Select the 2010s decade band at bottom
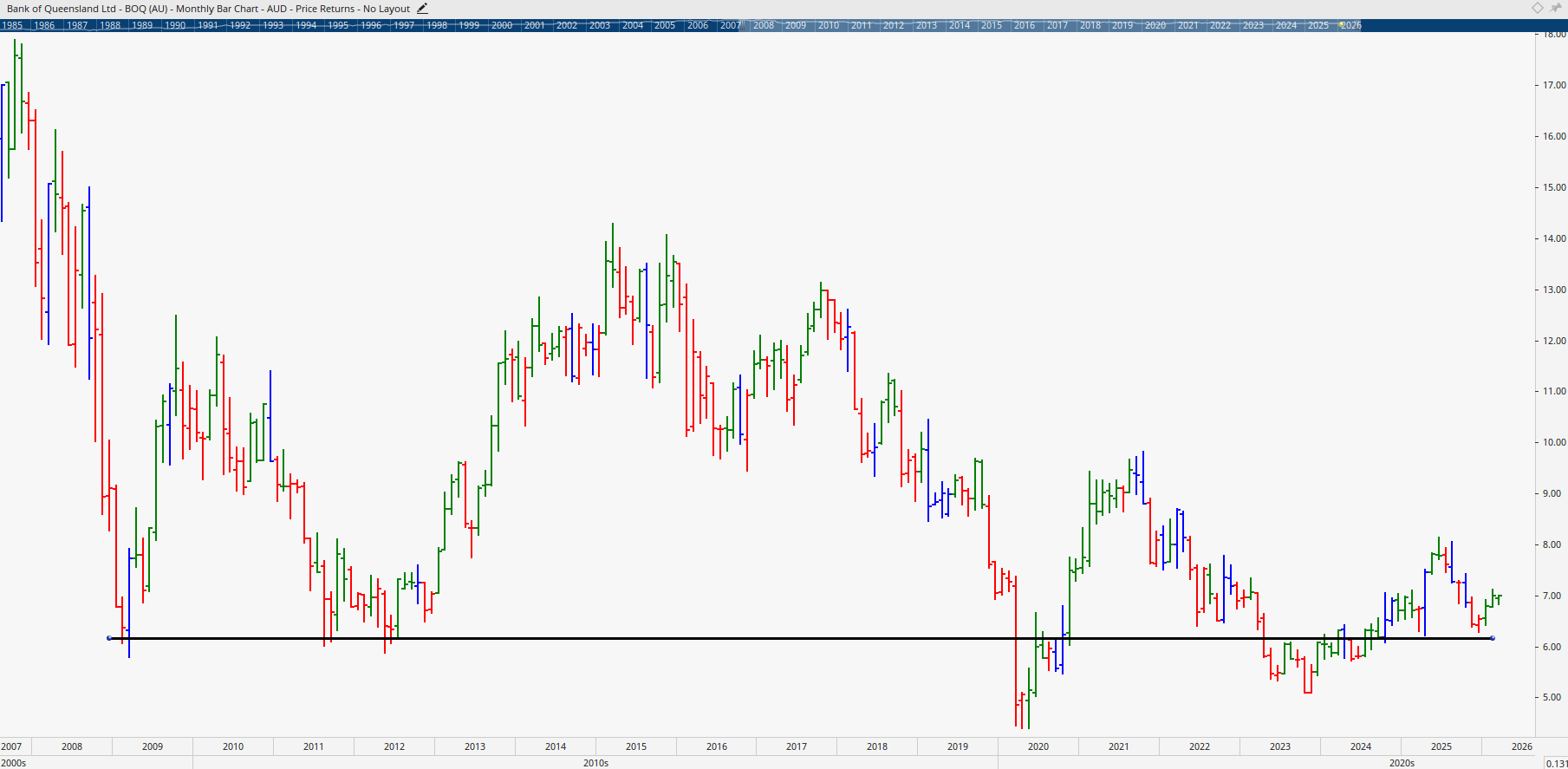Image resolution: width=1568 pixels, height=769 pixels. (595, 763)
